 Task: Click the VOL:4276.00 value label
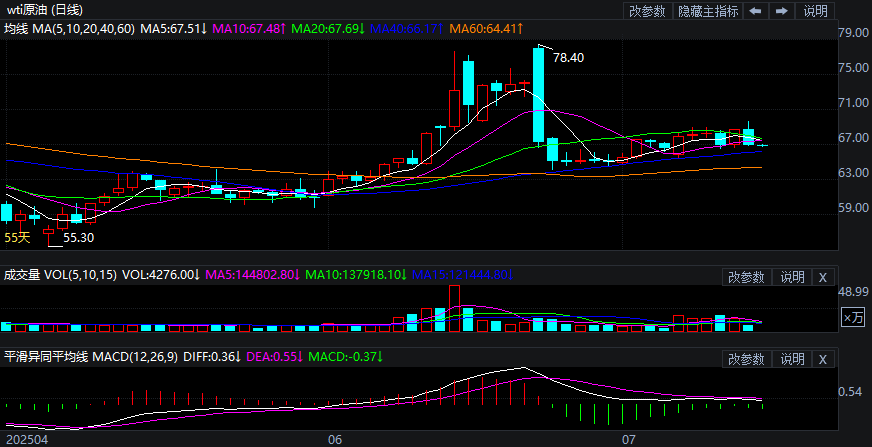[x=161, y=275]
